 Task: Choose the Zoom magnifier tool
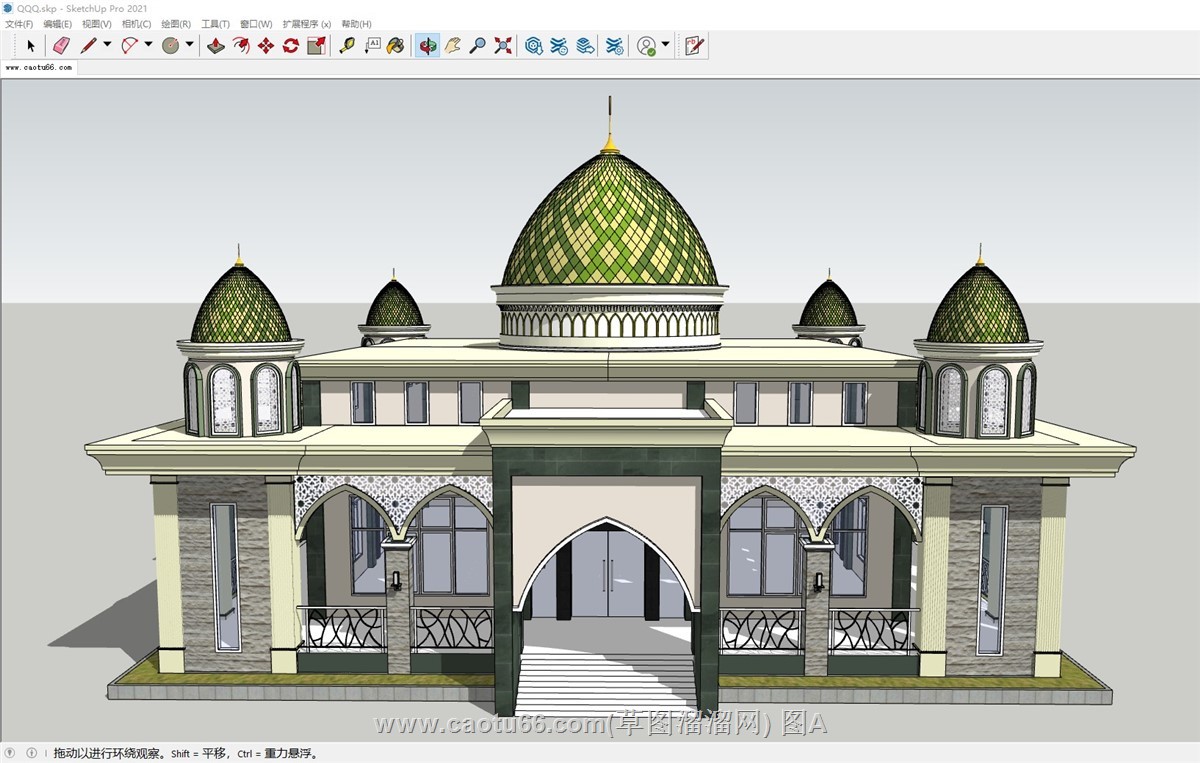[478, 45]
